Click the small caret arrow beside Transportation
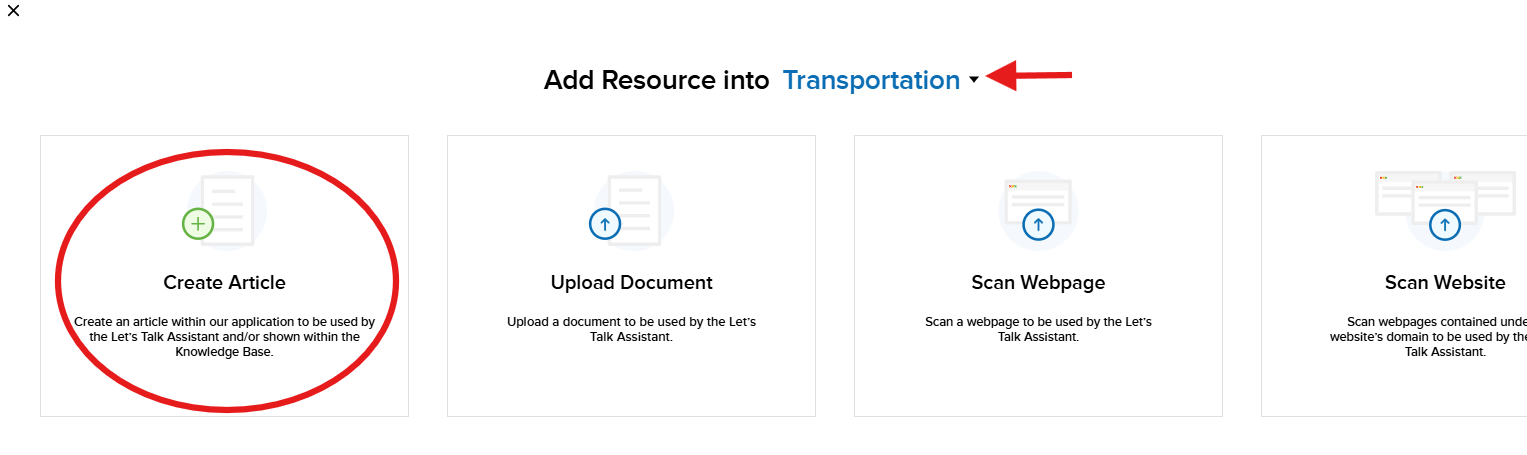Viewport: 1527px width, 455px height. (974, 80)
